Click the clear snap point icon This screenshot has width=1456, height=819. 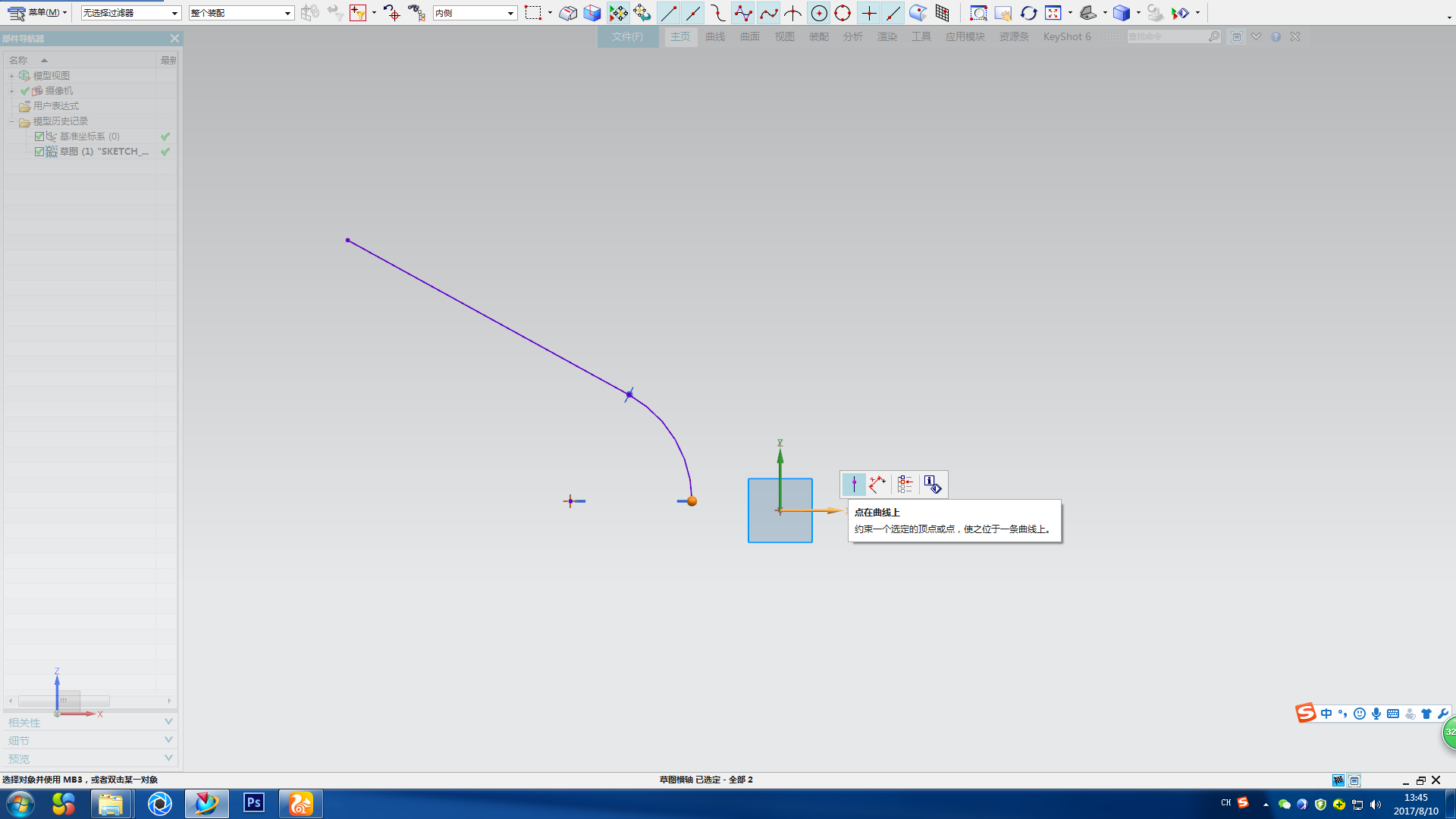pyautogui.click(x=642, y=13)
